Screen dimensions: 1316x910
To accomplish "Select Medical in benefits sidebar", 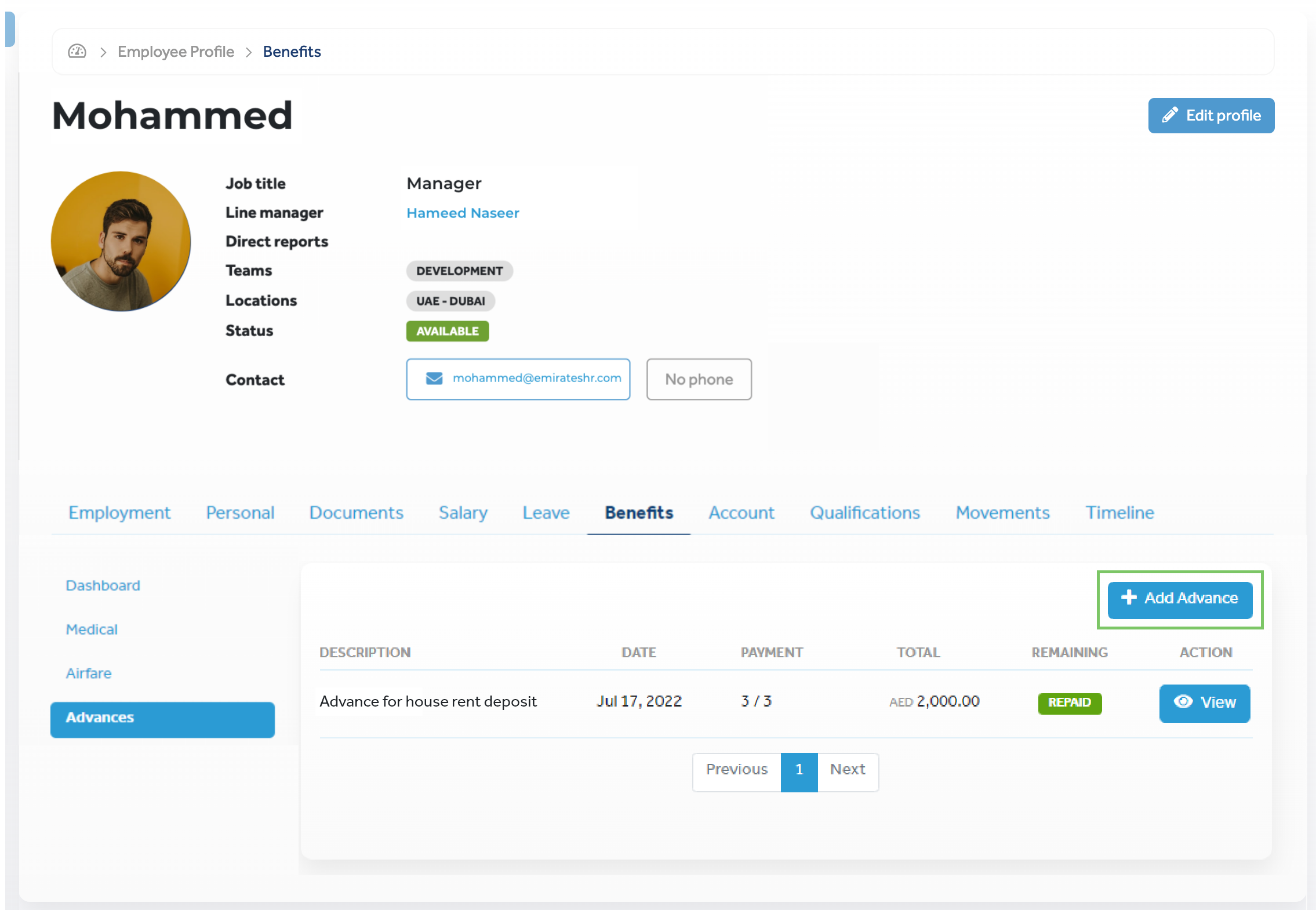I will point(92,629).
